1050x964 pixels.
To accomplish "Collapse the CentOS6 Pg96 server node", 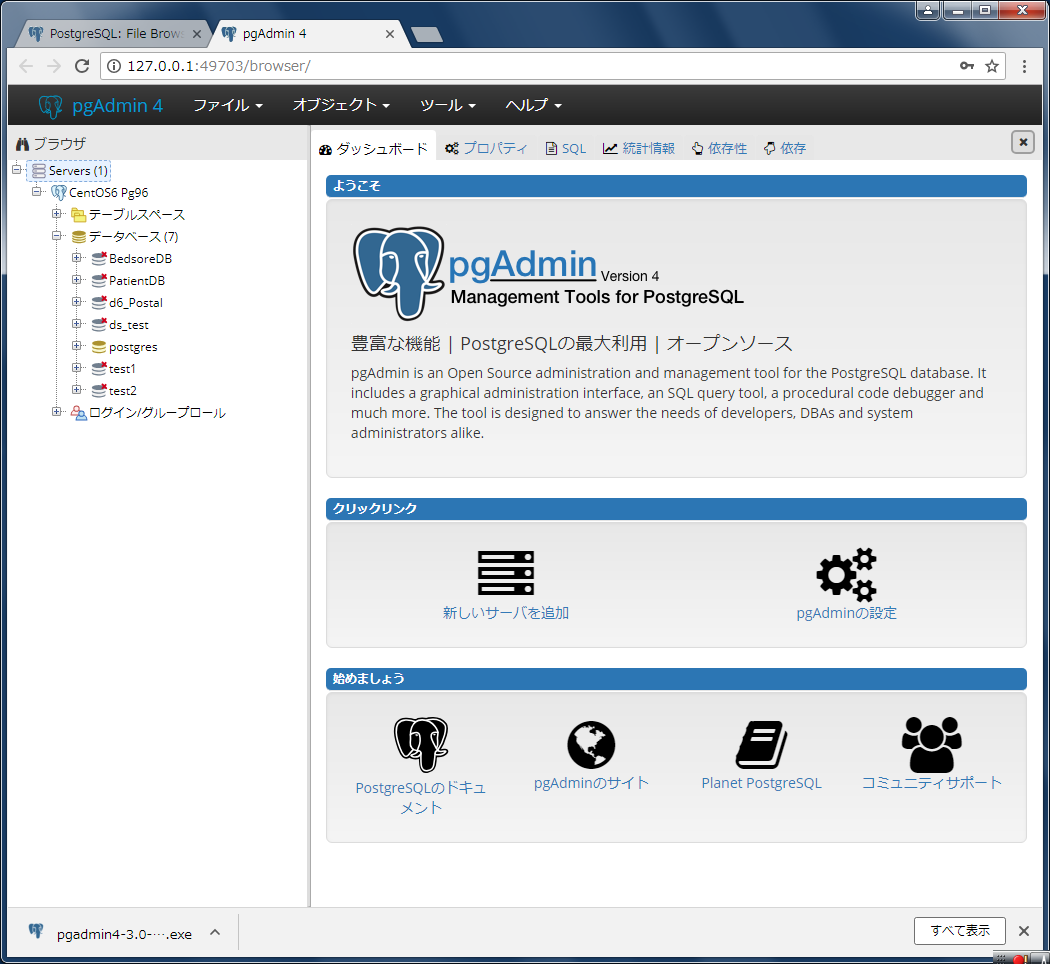I will tap(37, 192).
